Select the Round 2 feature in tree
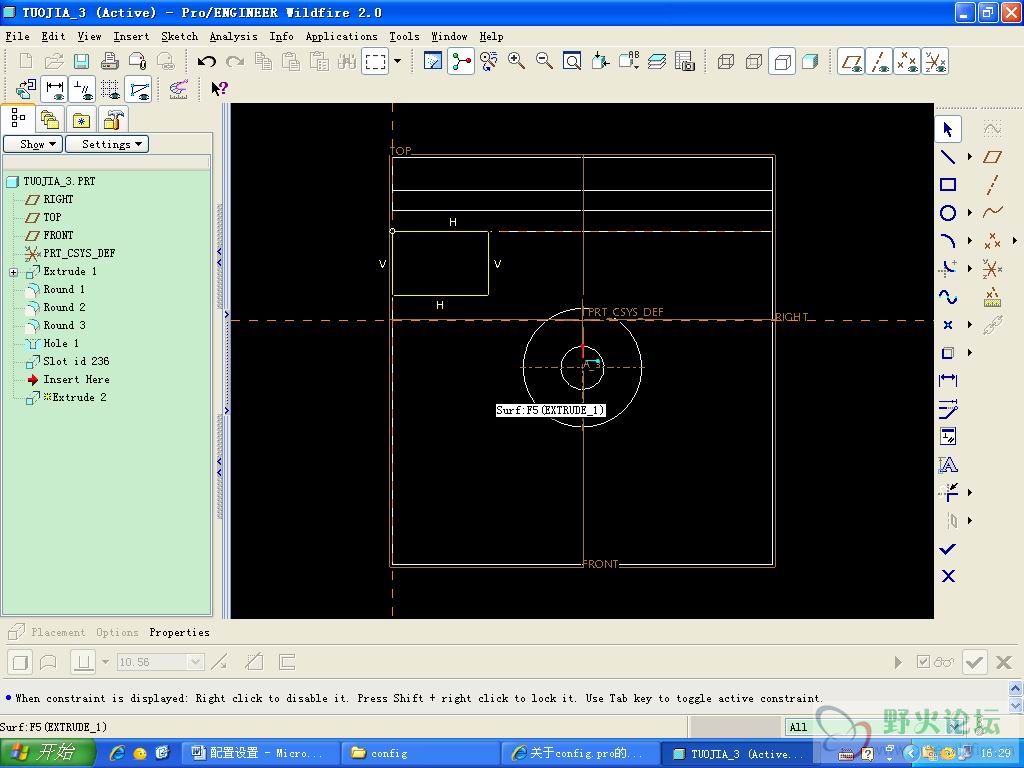This screenshot has width=1024, height=768. pyautogui.click(x=64, y=307)
